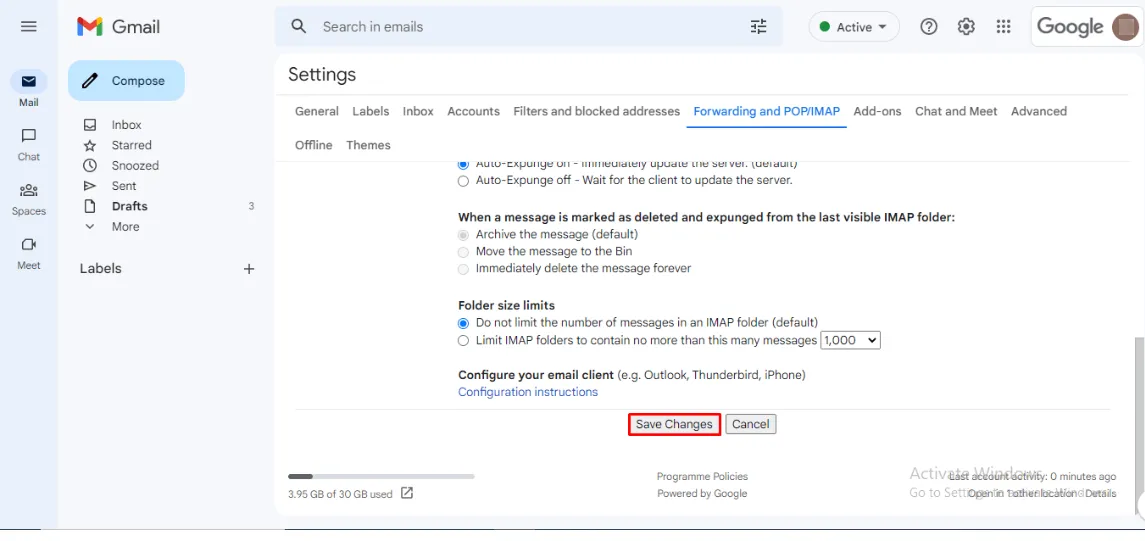1145x541 pixels.
Task: Click the search options filter icon
Action: [759, 27]
